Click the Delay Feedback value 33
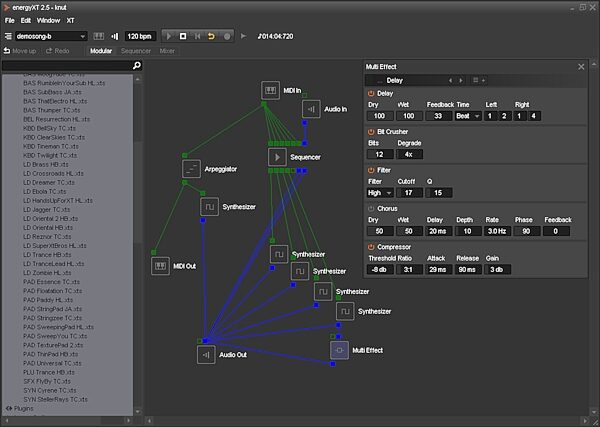 point(439,116)
